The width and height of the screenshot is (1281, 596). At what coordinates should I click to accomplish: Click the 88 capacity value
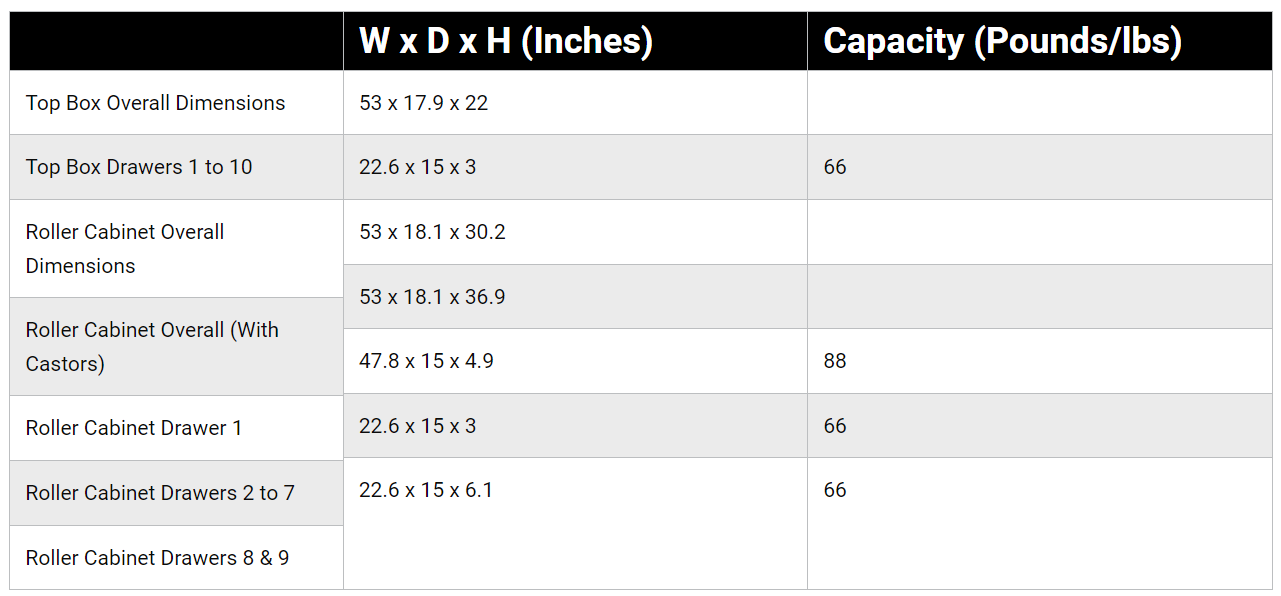pyautogui.click(x=835, y=361)
